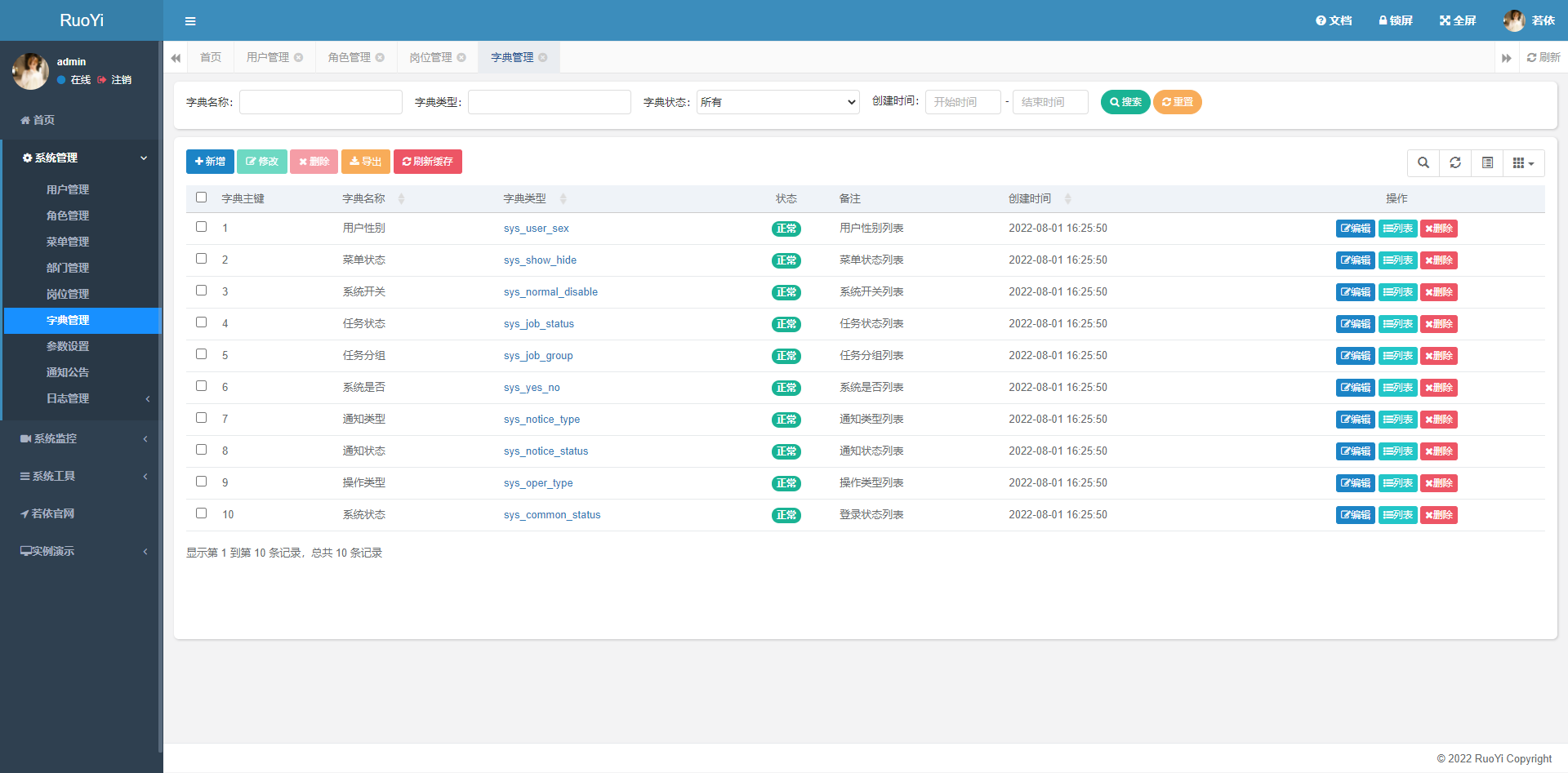Click the 字典名称 input field
This screenshot has width=1568, height=773.
pos(320,102)
